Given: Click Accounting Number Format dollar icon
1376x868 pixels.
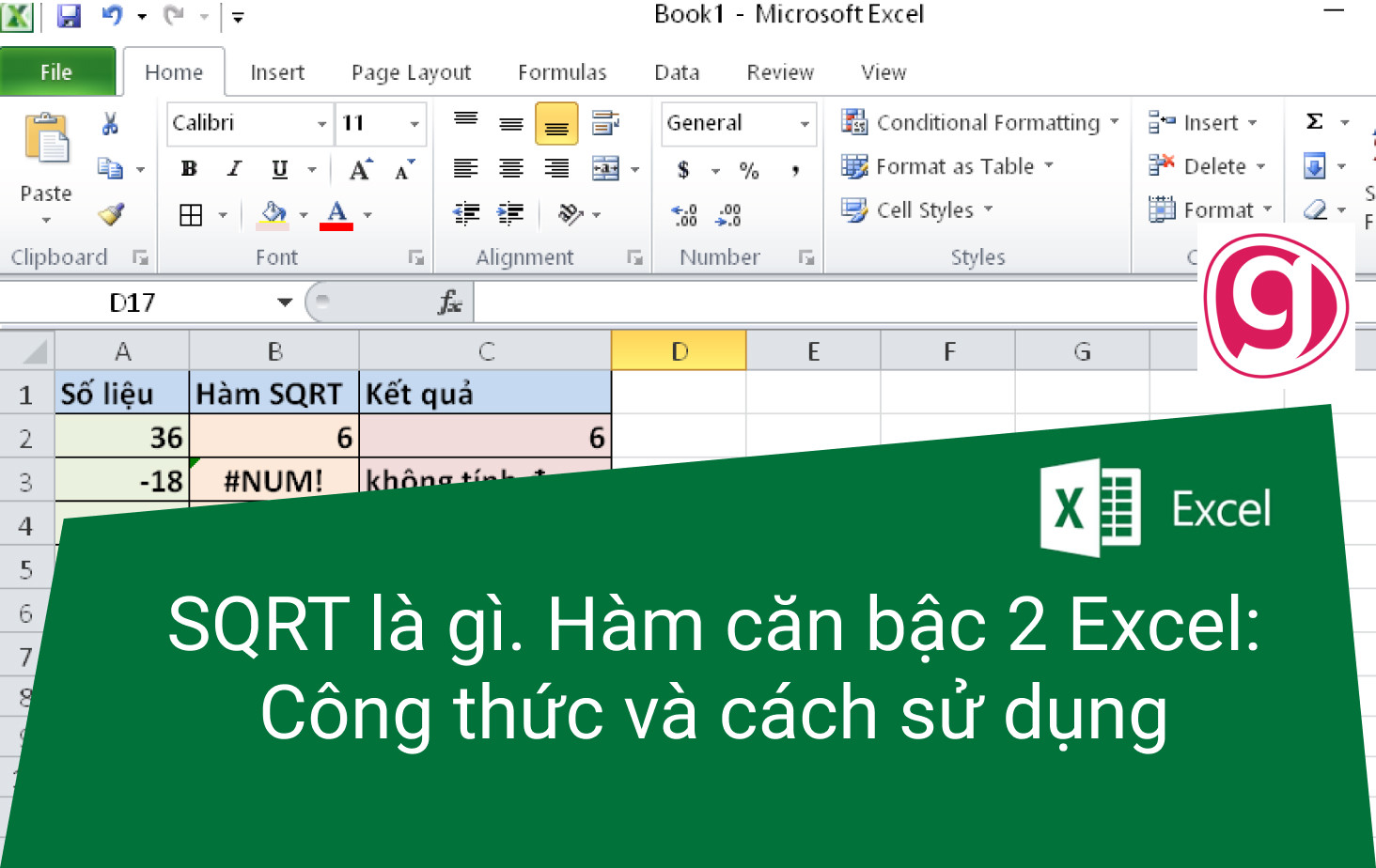Looking at the screenshot, I should [683, 170].
